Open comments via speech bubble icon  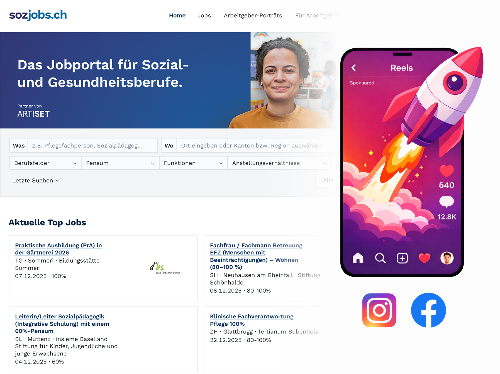[447, 202]
